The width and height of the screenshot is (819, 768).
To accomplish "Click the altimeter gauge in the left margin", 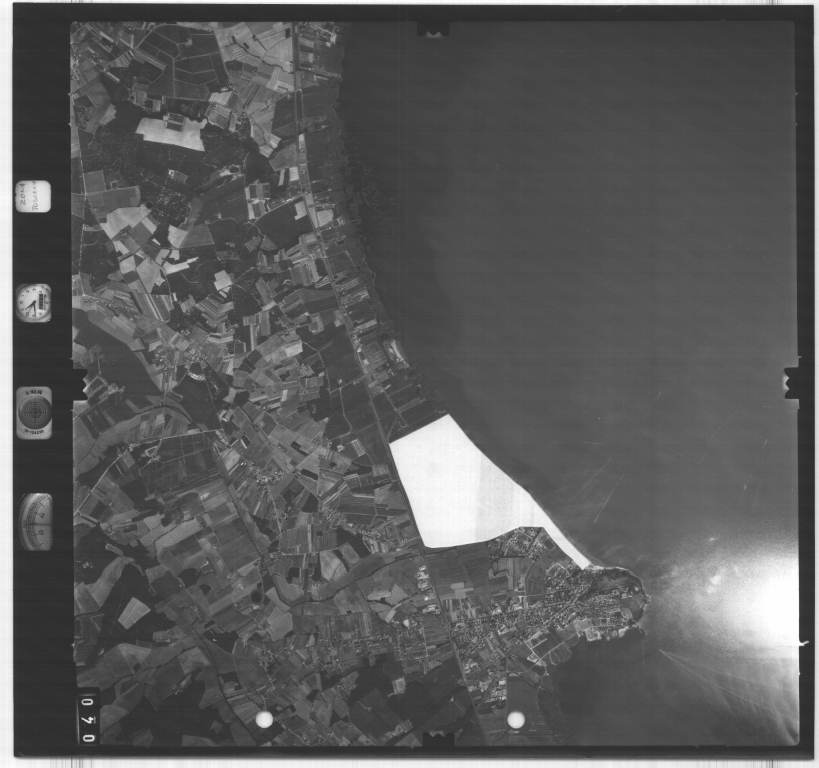I will coord(36,521).
